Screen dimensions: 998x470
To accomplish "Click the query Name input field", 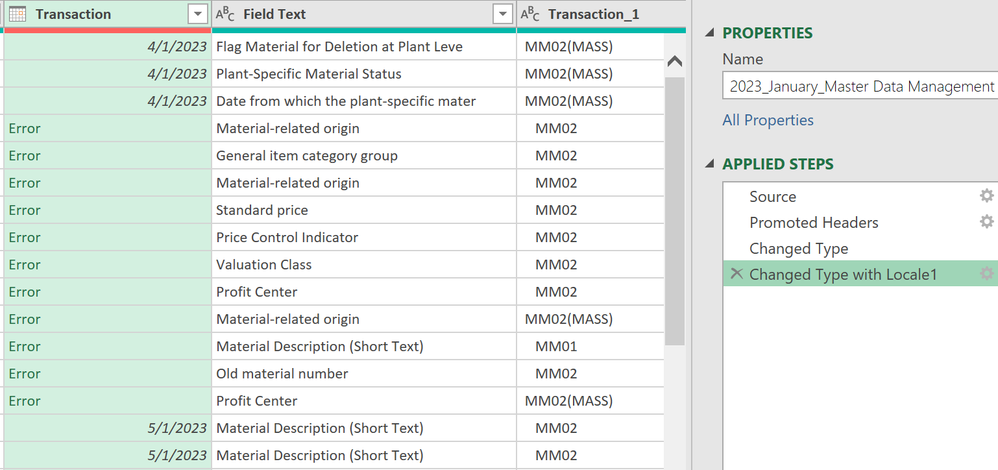I will [x=860, y=86].
